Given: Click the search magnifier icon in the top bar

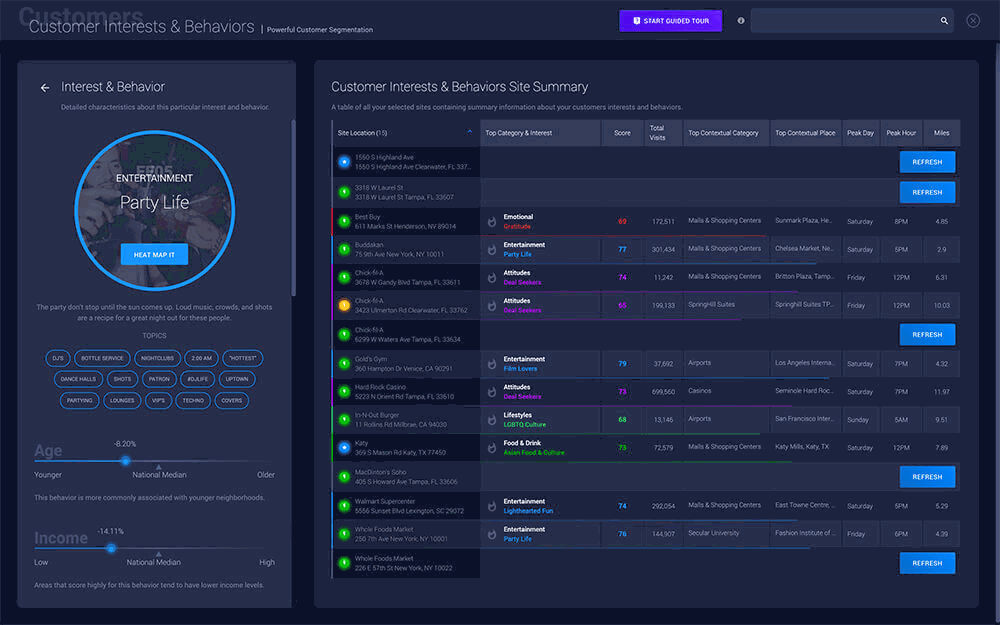Looking at the screenshot, I should (x=942, y=20).
